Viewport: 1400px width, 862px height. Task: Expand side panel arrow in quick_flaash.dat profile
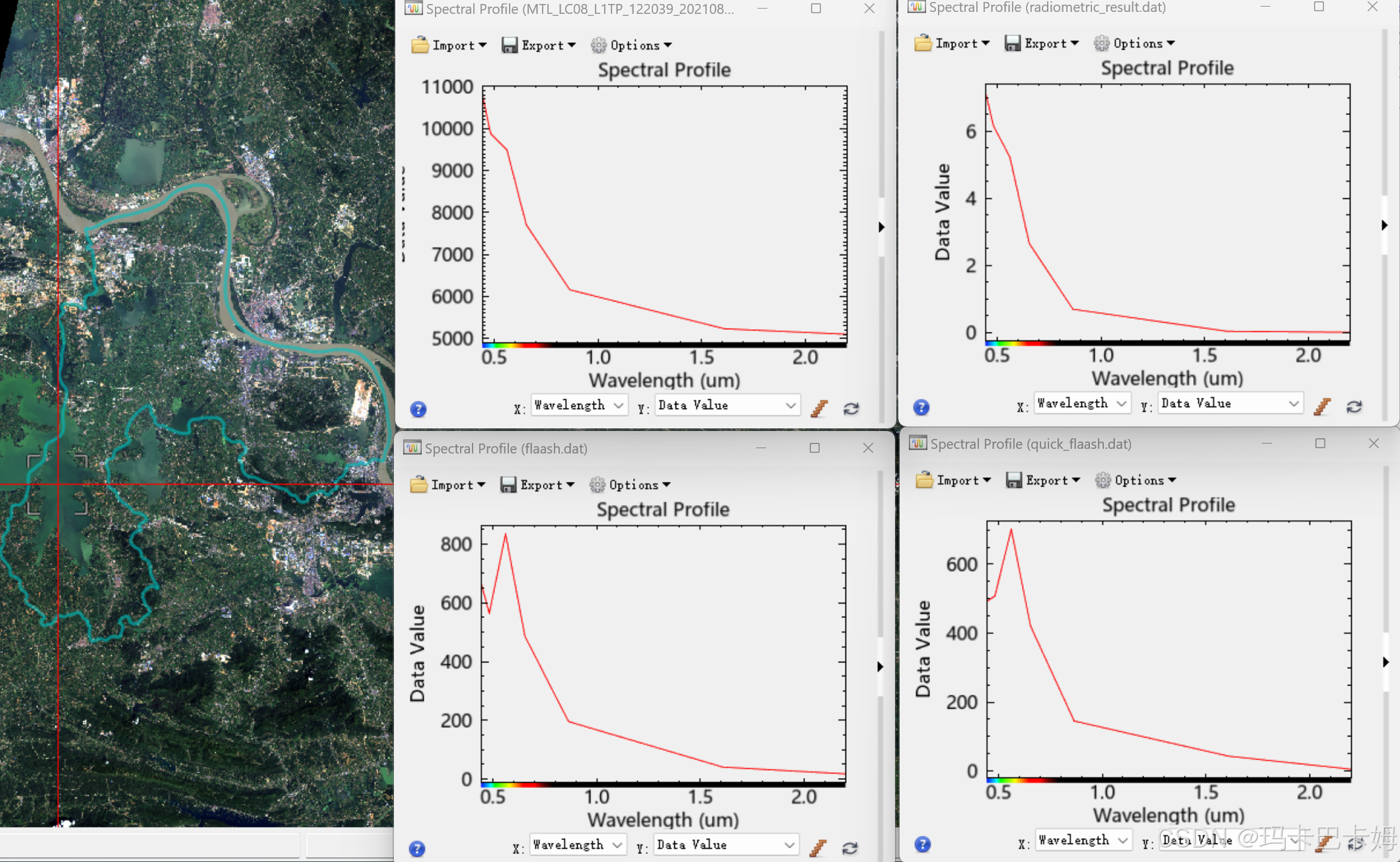tap(1386, 662)
